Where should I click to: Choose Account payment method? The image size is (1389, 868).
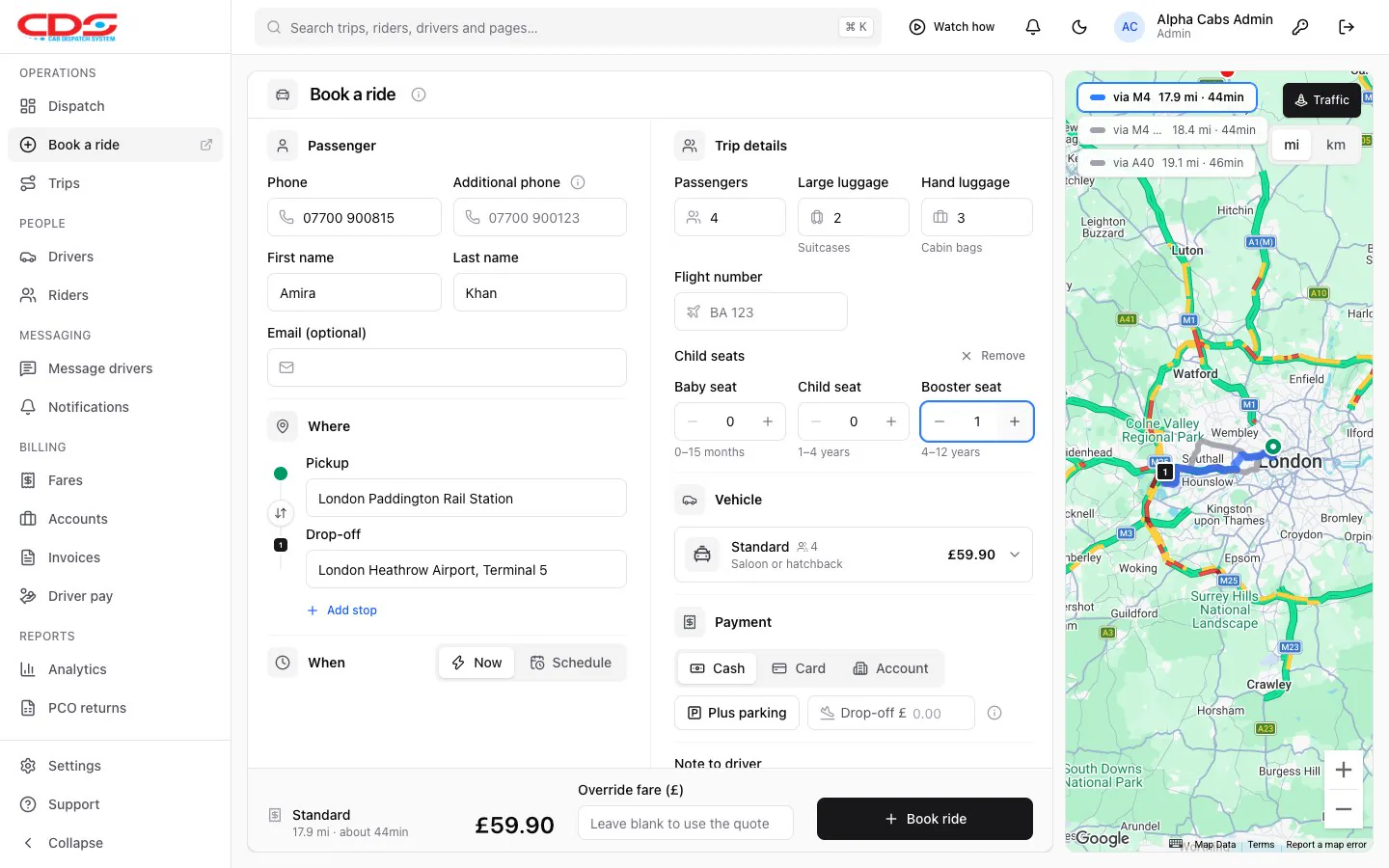pyautogui.click(x=890, y=668)
